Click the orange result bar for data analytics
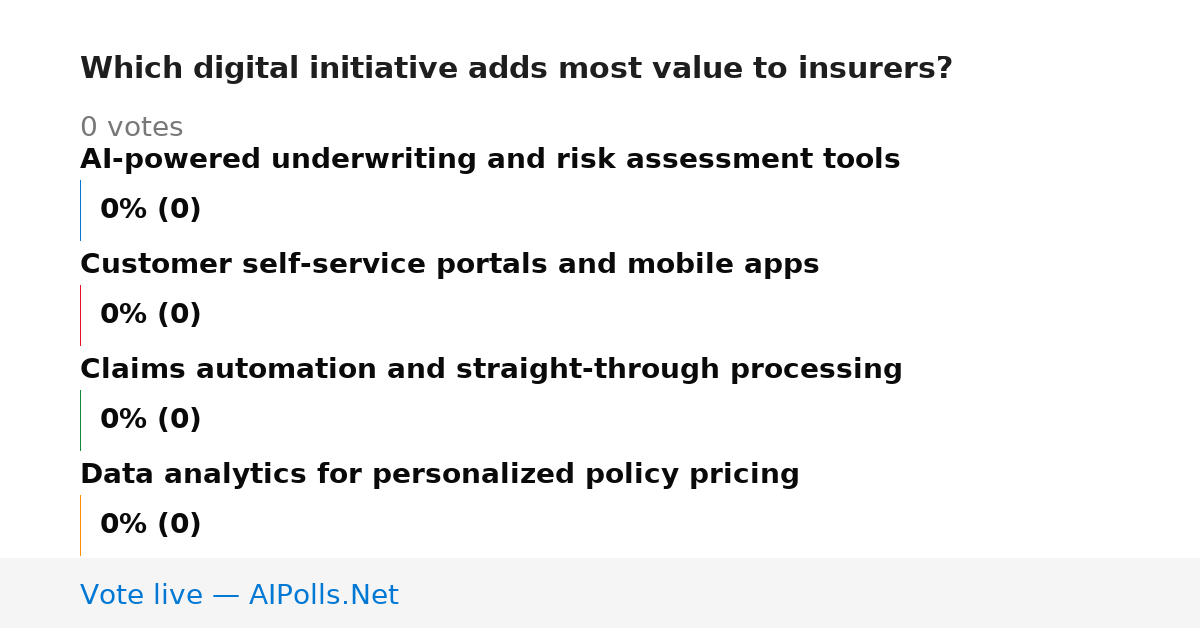Image resolution: width=1200 pixels, height=628 pixels. (x=80, y=525)
